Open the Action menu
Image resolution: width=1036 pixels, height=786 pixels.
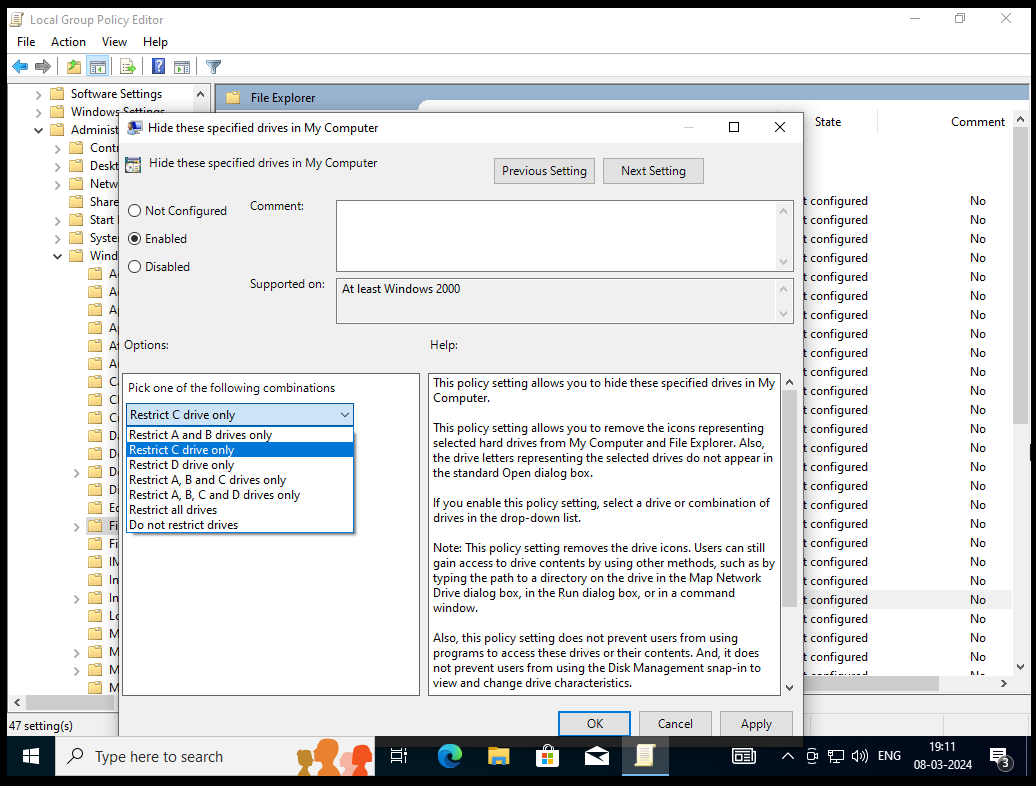coord(68,42)
